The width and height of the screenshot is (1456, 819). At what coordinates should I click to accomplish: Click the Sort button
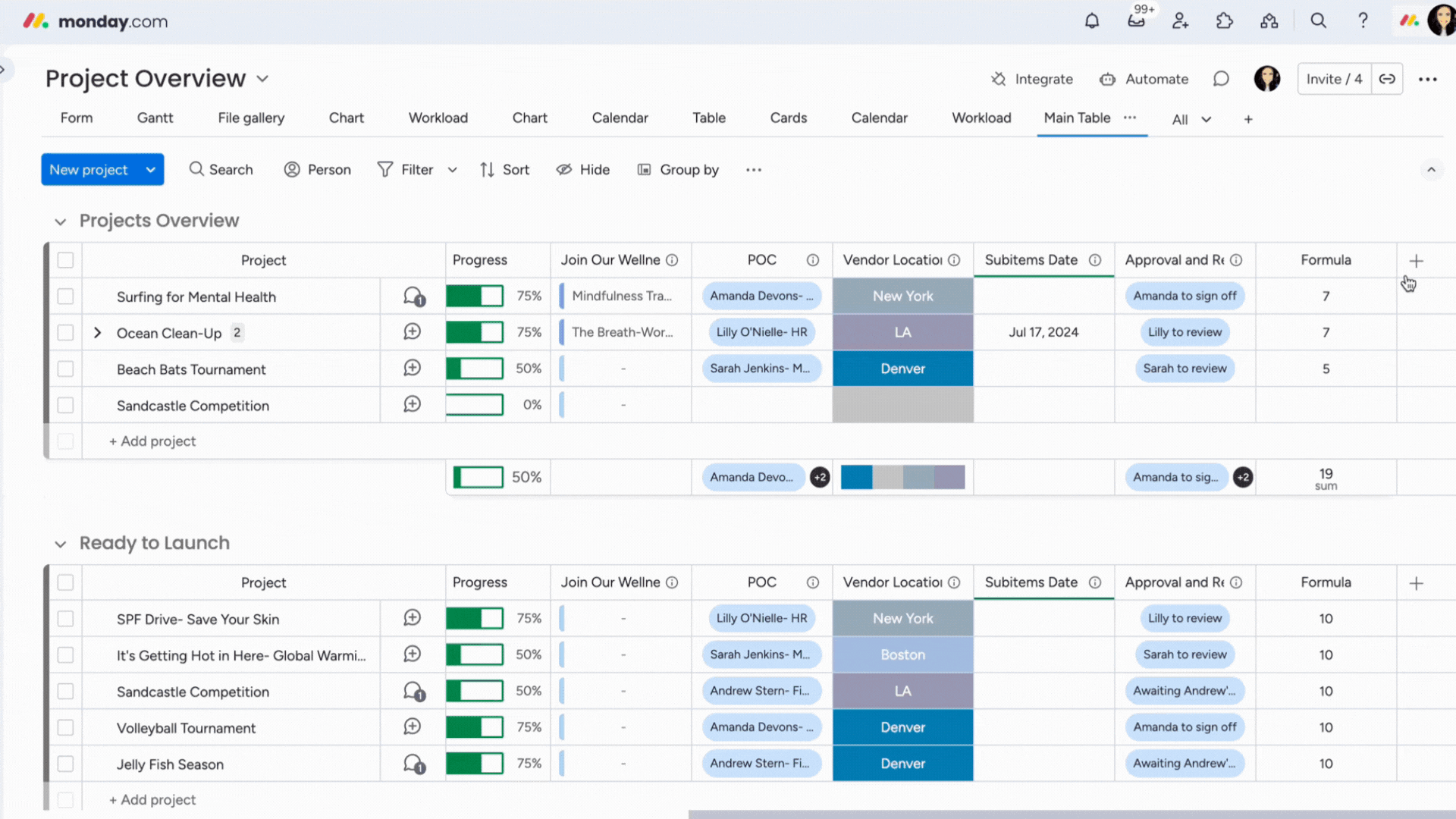pos(505,170)
